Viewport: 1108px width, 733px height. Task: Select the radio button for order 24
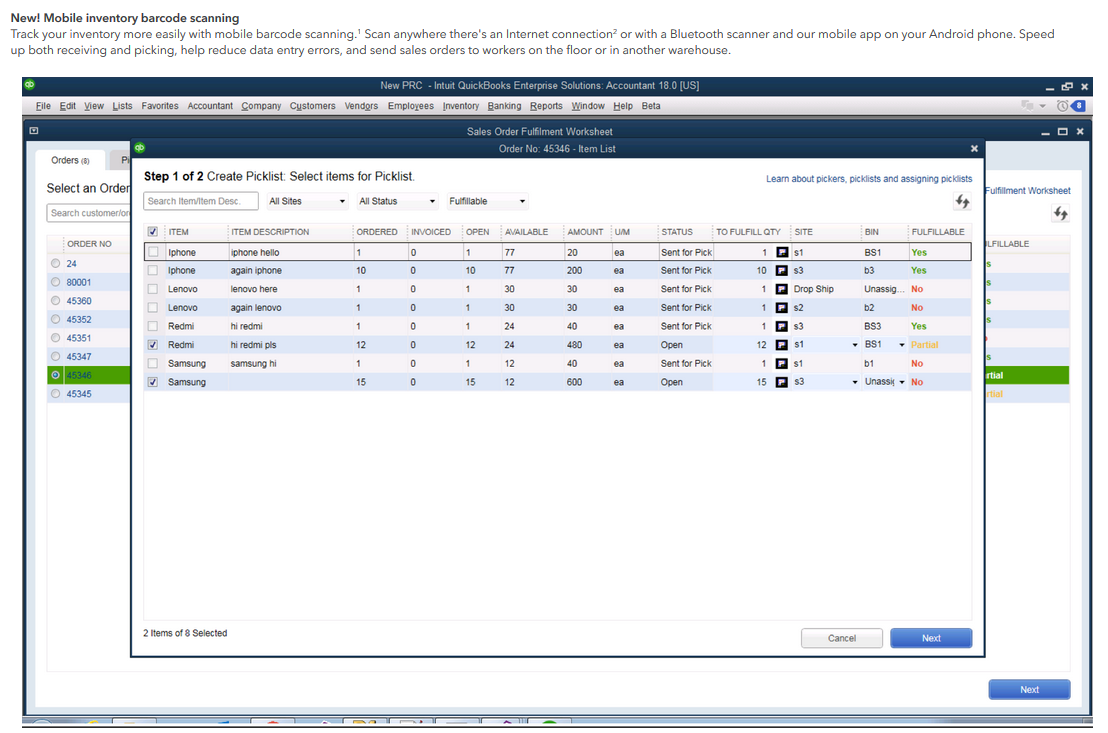pyautogui.click(x=56, y=264)
